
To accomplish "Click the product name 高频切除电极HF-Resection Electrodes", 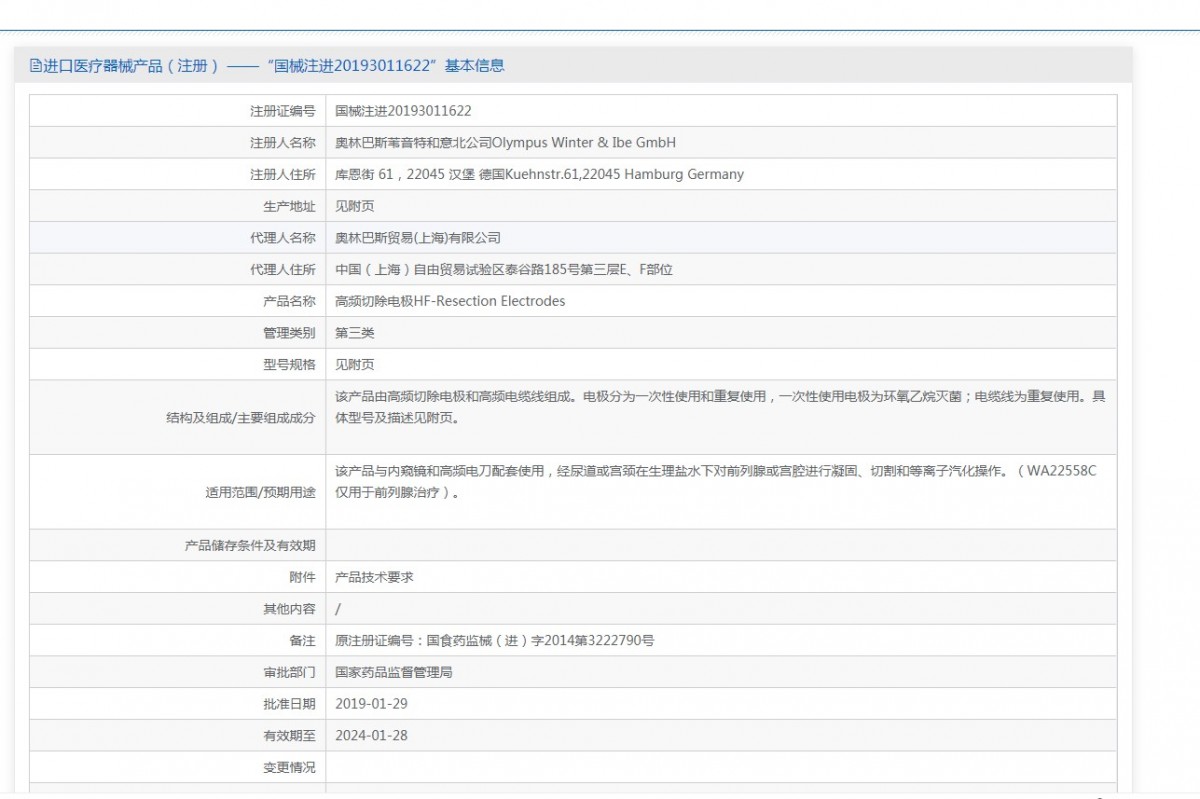I will click(450, 301).
